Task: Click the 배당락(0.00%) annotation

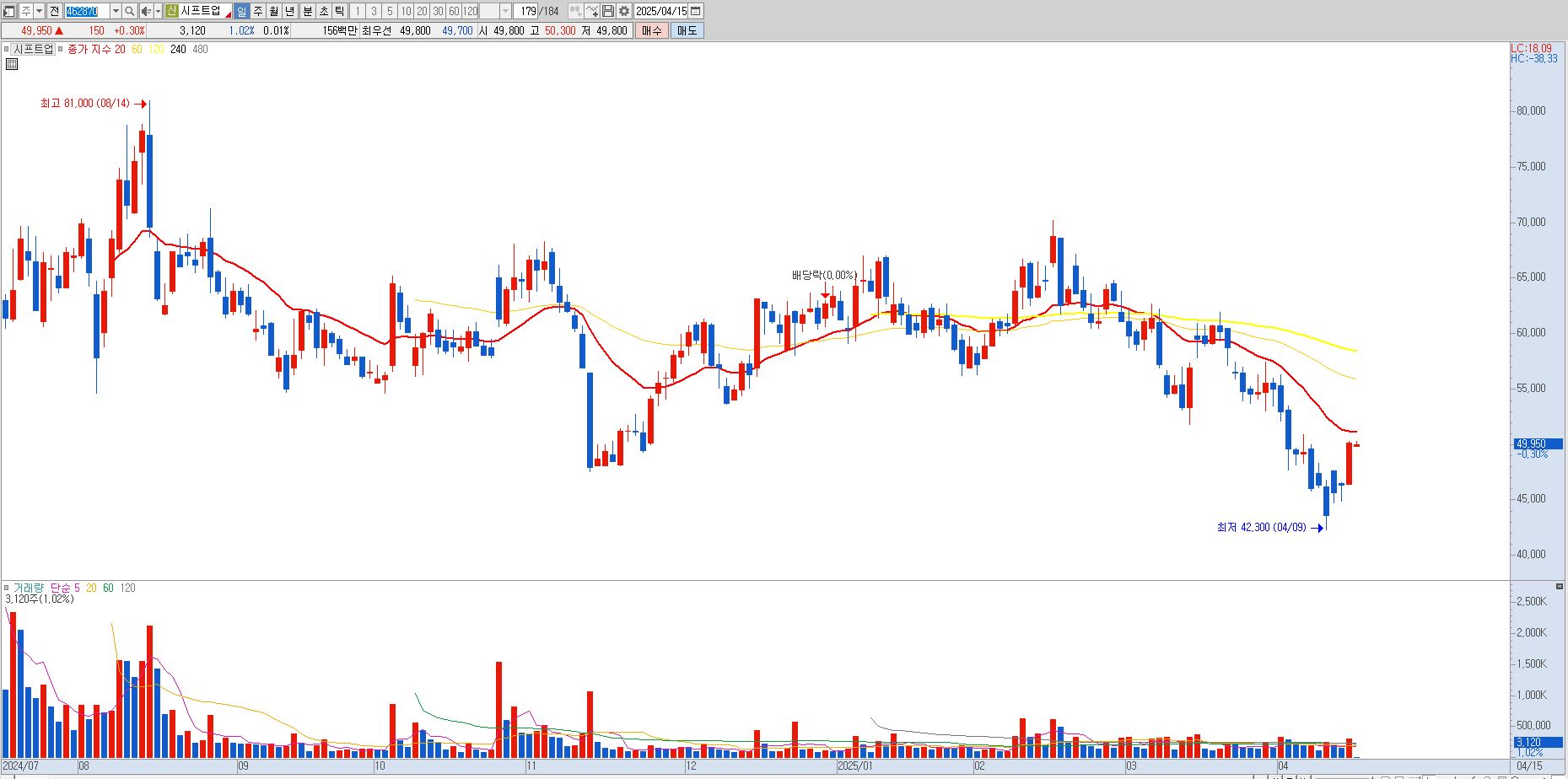Action: (x=824, y=275)
